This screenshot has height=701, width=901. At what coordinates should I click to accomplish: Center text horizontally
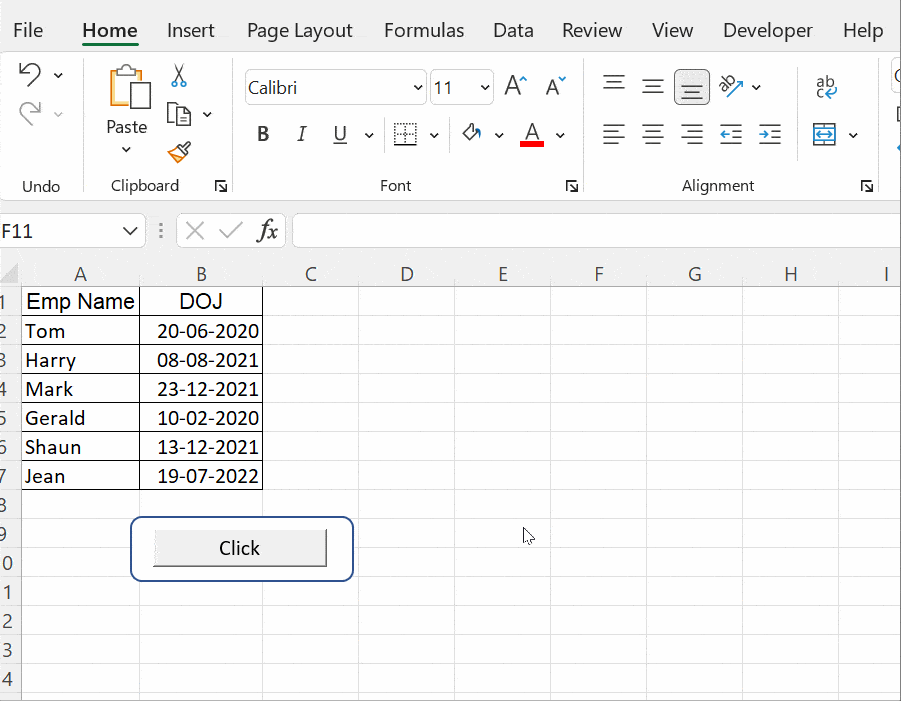pos(653,134)
